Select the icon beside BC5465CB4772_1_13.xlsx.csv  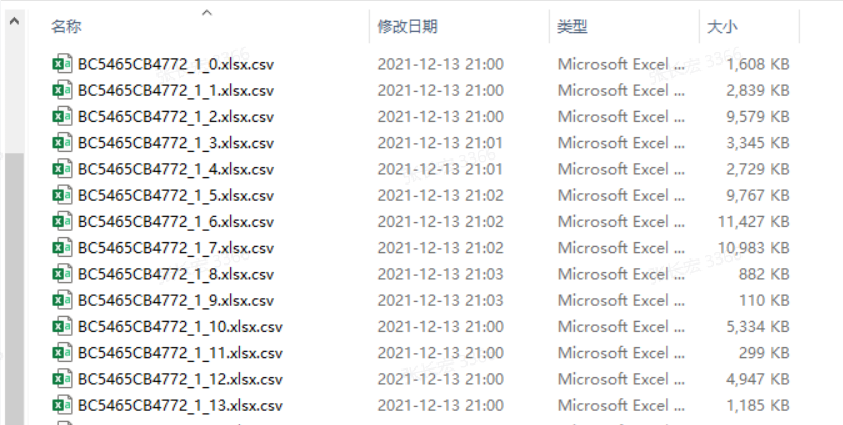62,406
